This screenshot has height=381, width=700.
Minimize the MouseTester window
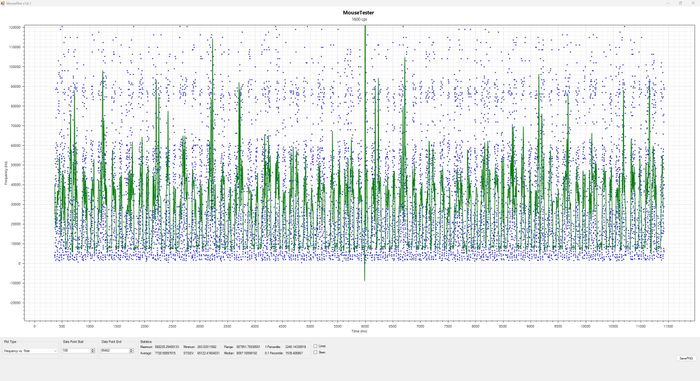(668, 3)
